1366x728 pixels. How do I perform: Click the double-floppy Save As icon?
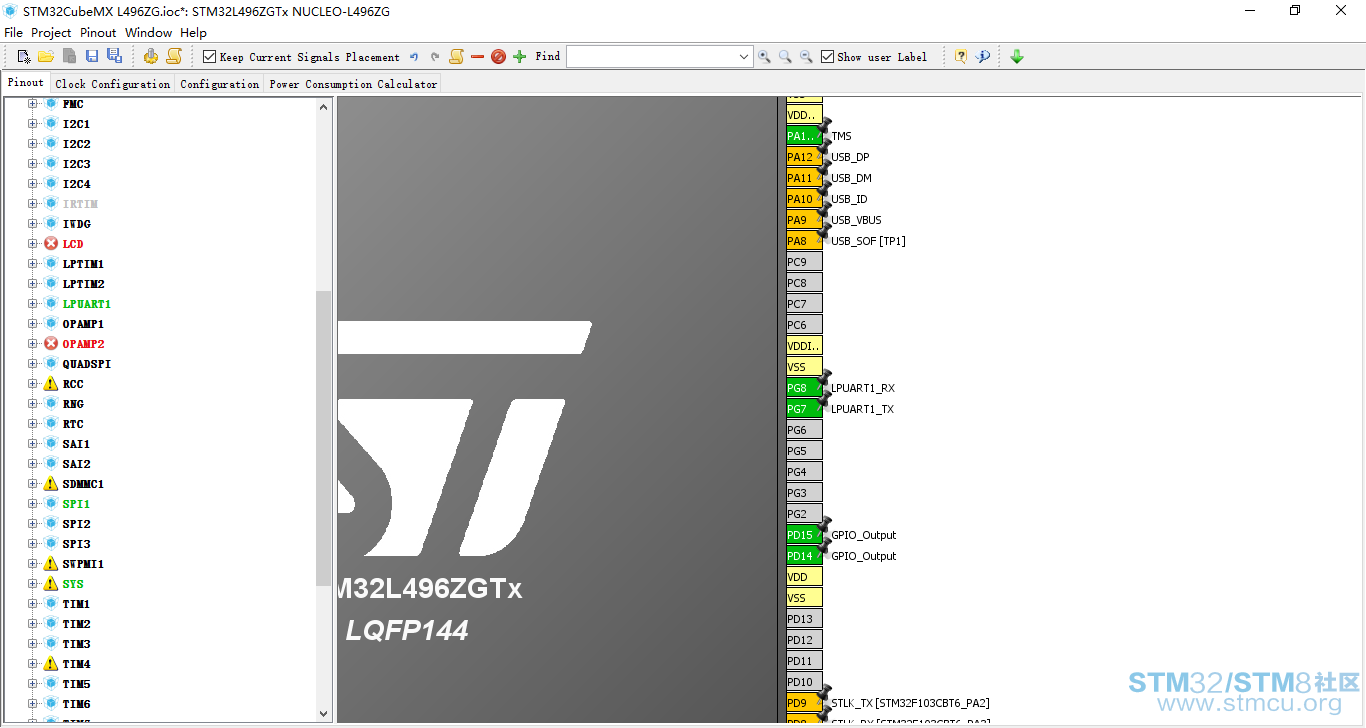pos(114,57)
